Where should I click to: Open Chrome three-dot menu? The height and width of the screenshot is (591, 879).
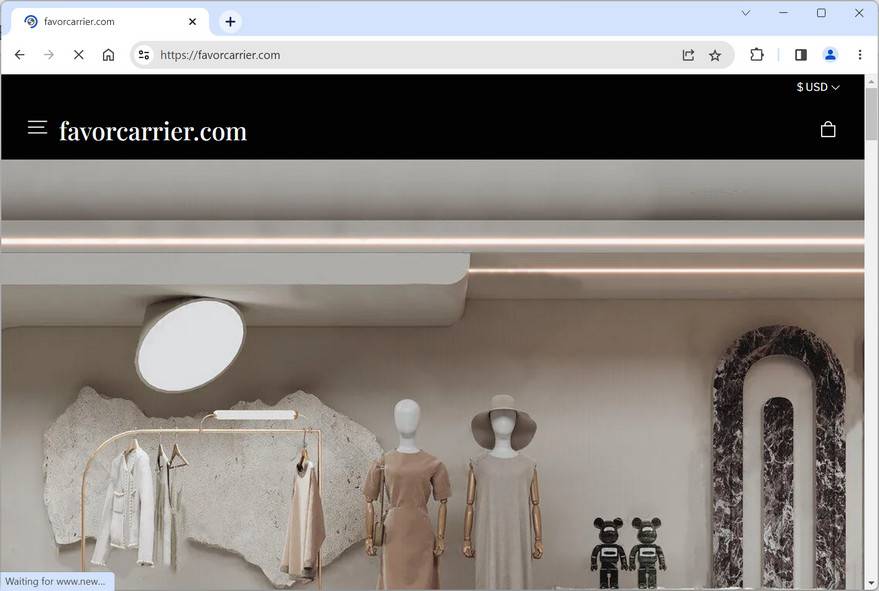pos(860,55)
